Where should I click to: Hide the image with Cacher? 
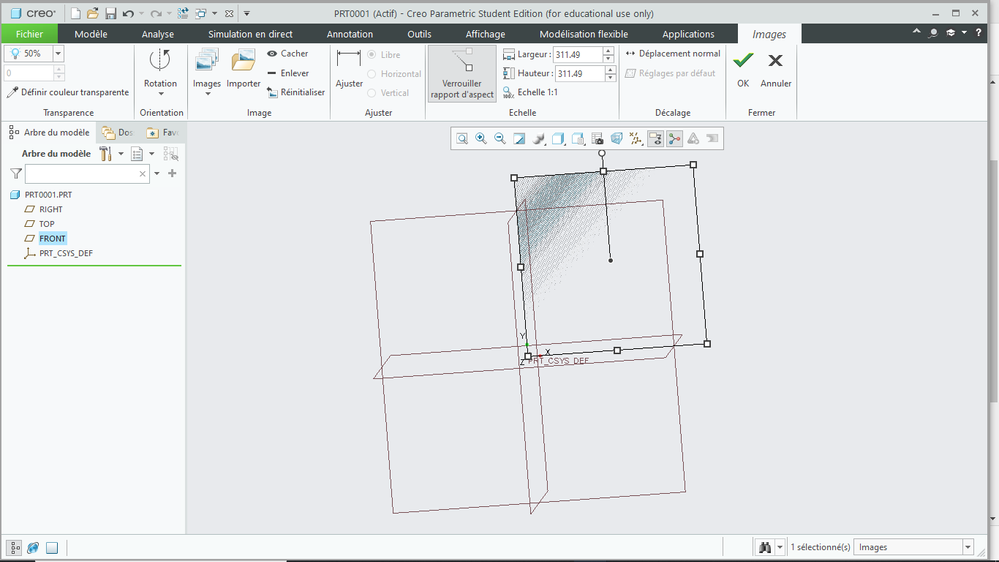(x=288, y=54)
